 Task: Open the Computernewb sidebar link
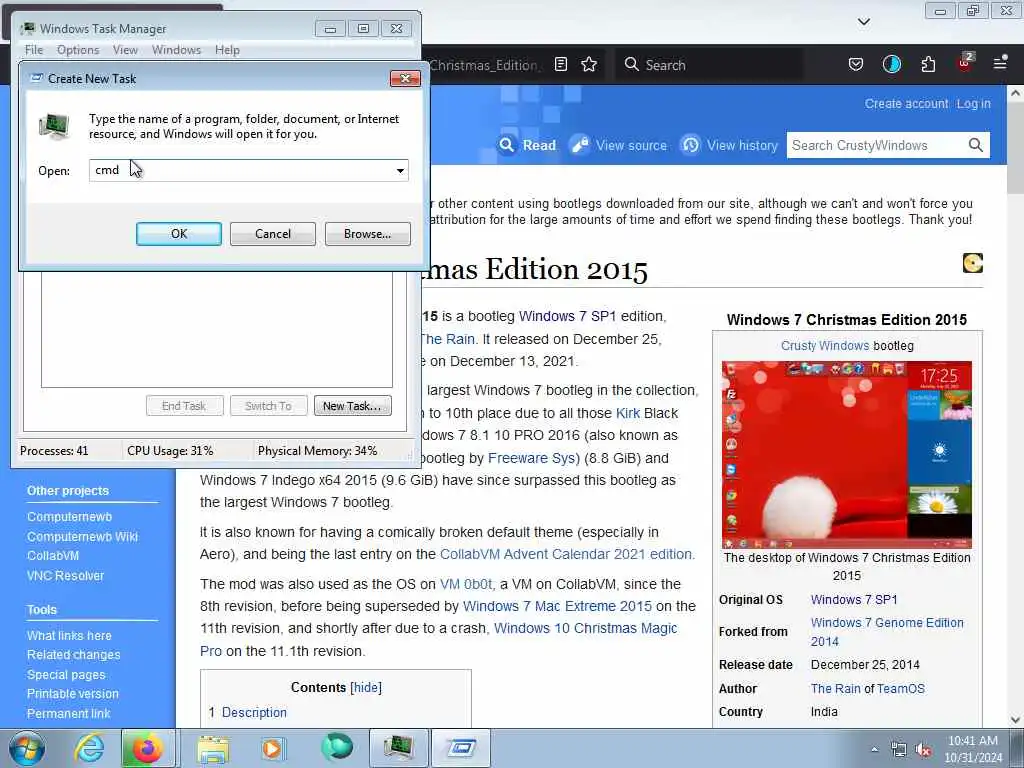(x=69, y=517)
